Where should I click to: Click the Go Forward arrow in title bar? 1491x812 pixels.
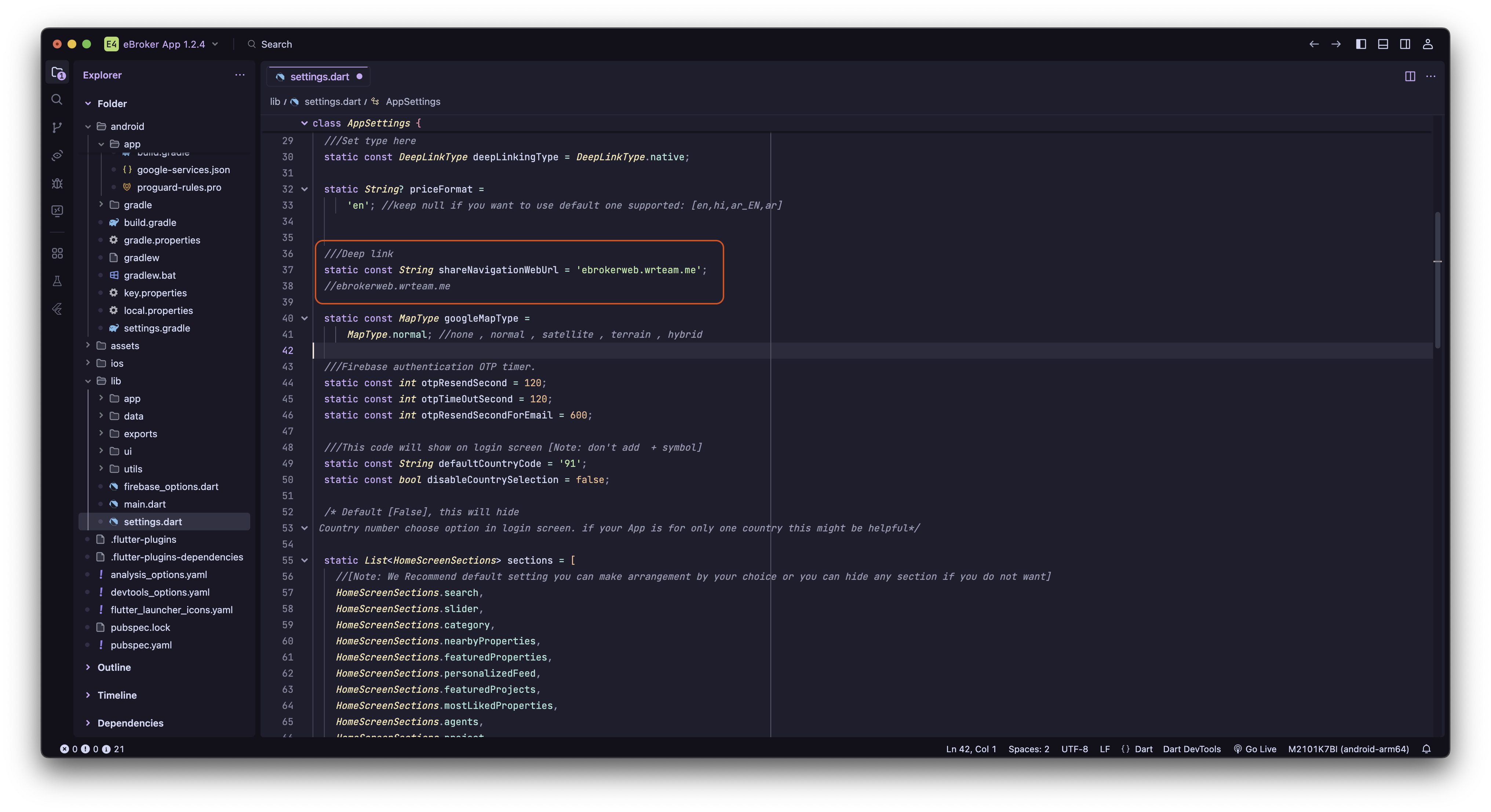[x=1336, y=44]
